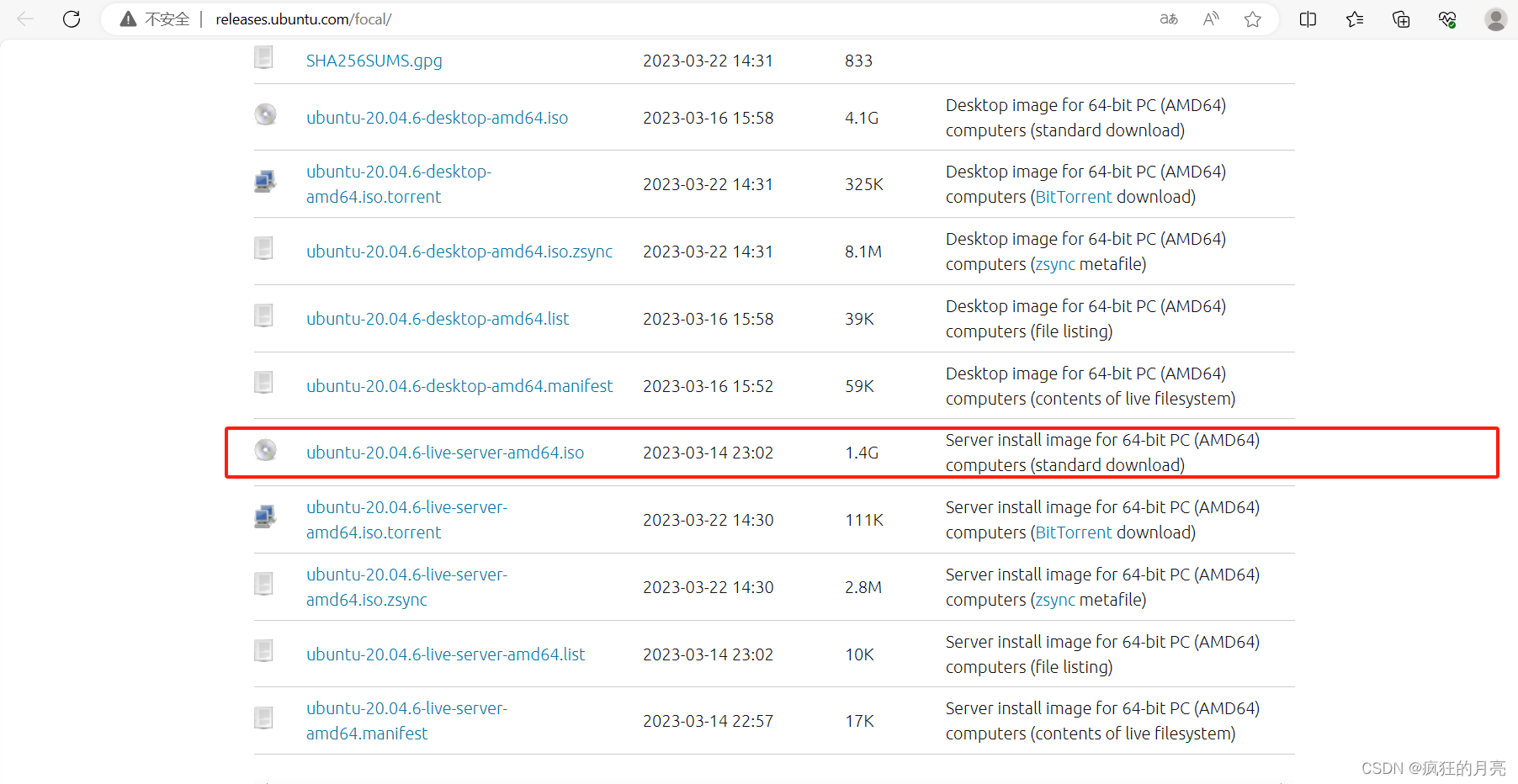Open ubuntu-20.04.6-desktop-amd64.manifest

(459, 385)
